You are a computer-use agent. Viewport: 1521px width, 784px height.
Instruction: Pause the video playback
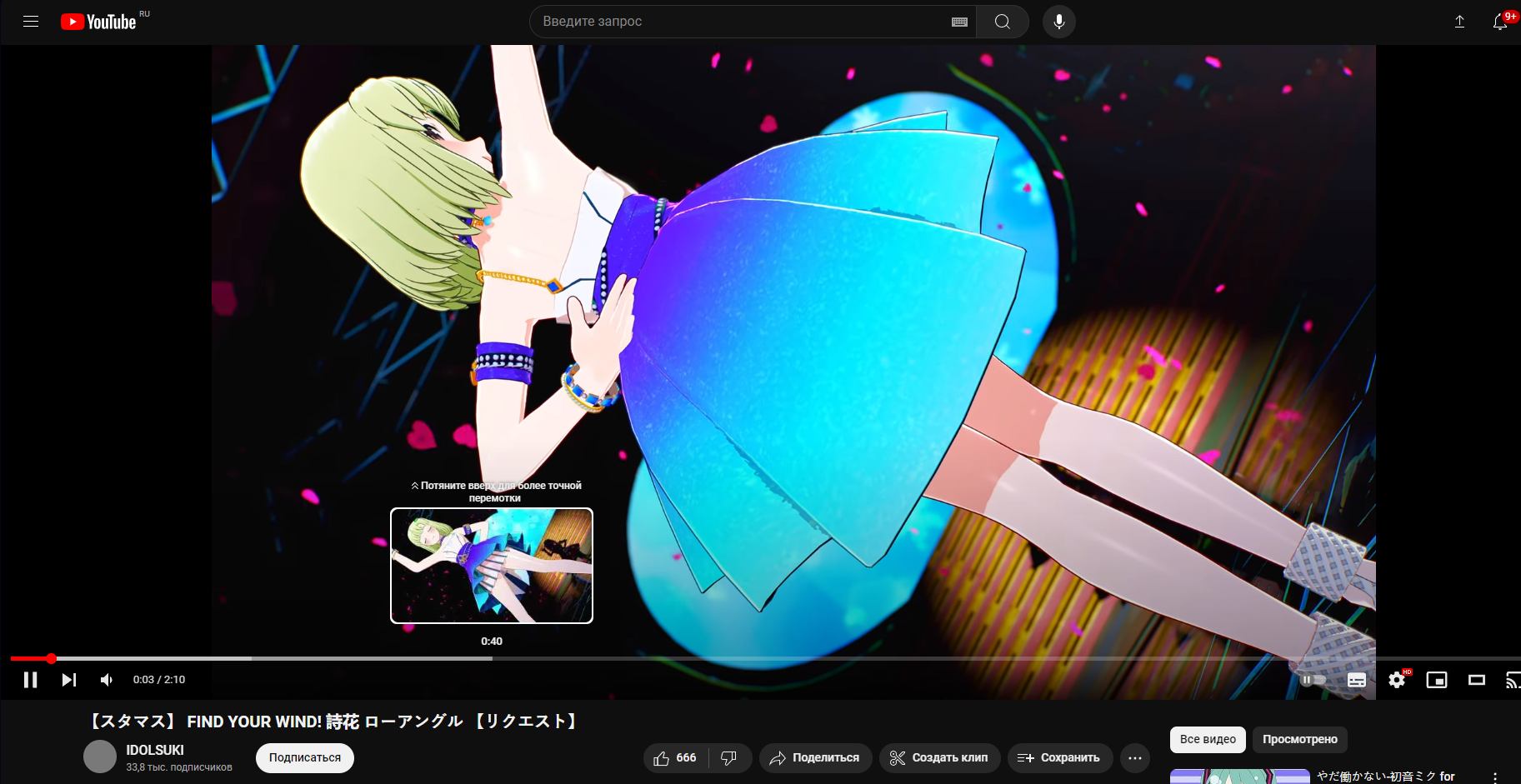point(31,680)
